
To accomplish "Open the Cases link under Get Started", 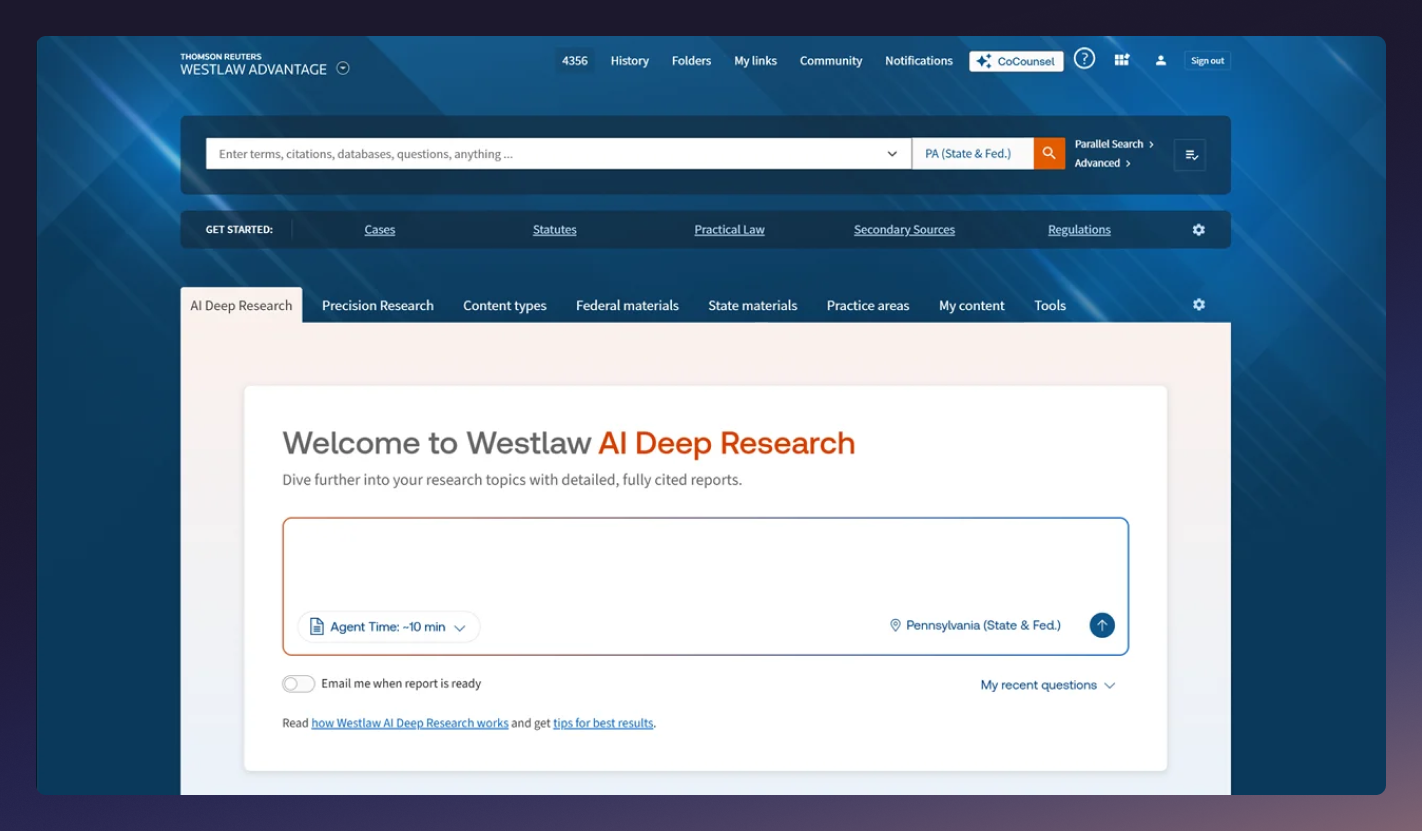I will [x=379, y=229].
